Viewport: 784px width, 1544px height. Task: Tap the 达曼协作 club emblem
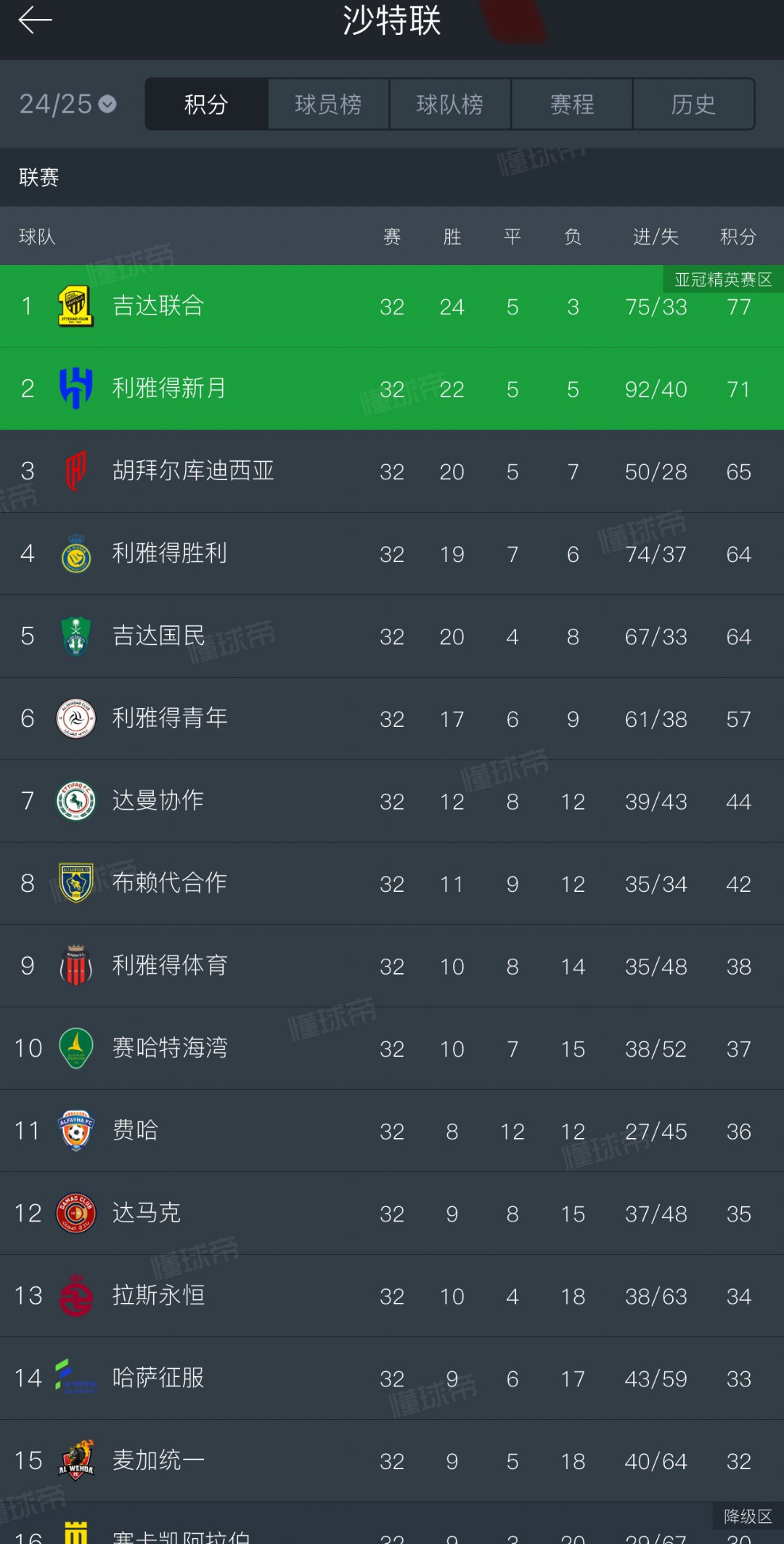pos(75,801)
